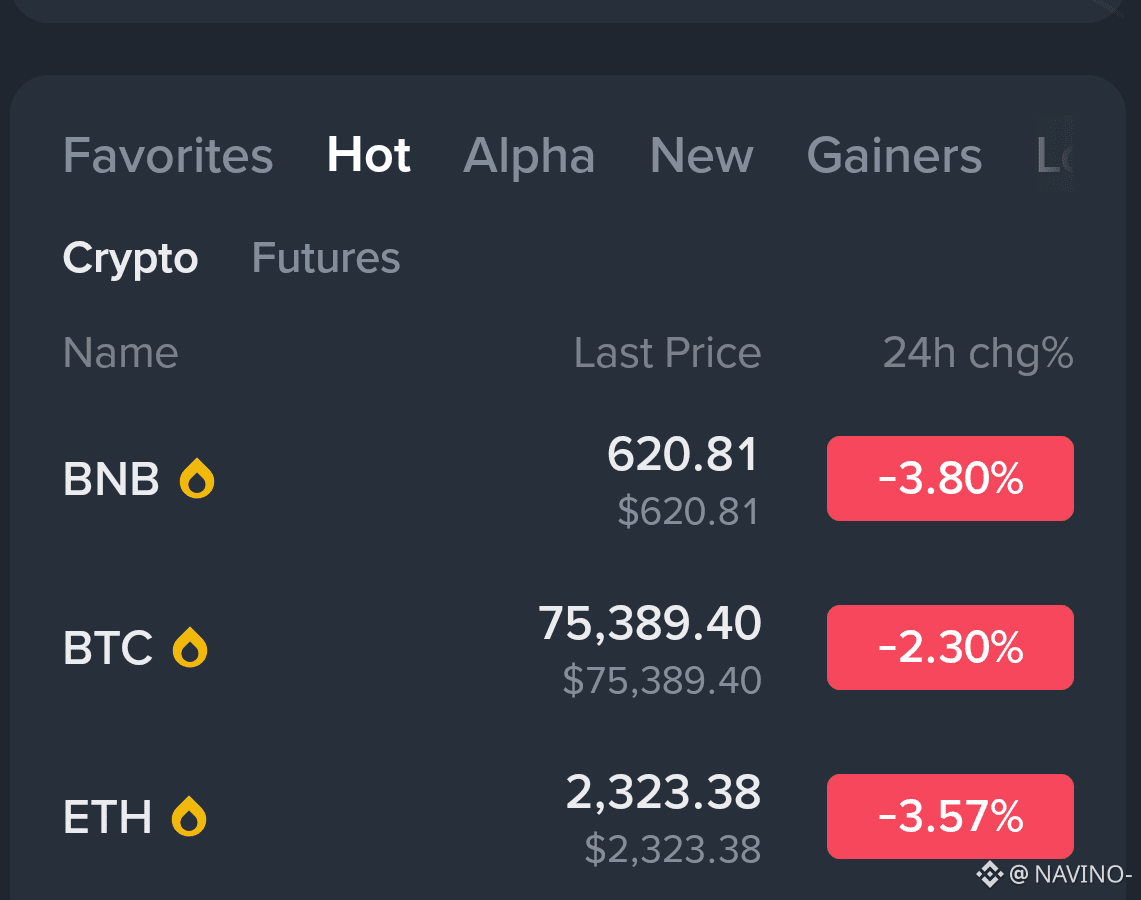Switch to the Futures sub-tab
Viewport: 1141px width, 900px height.
(326, 258)
